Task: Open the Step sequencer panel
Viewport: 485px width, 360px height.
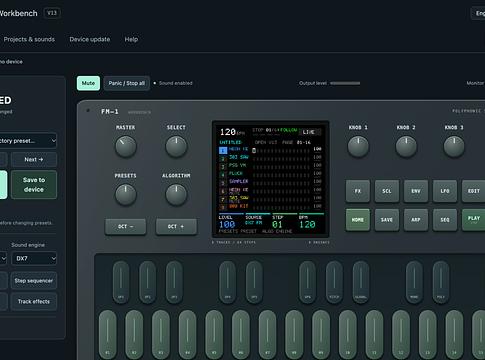Action: [x=34, y=281]
